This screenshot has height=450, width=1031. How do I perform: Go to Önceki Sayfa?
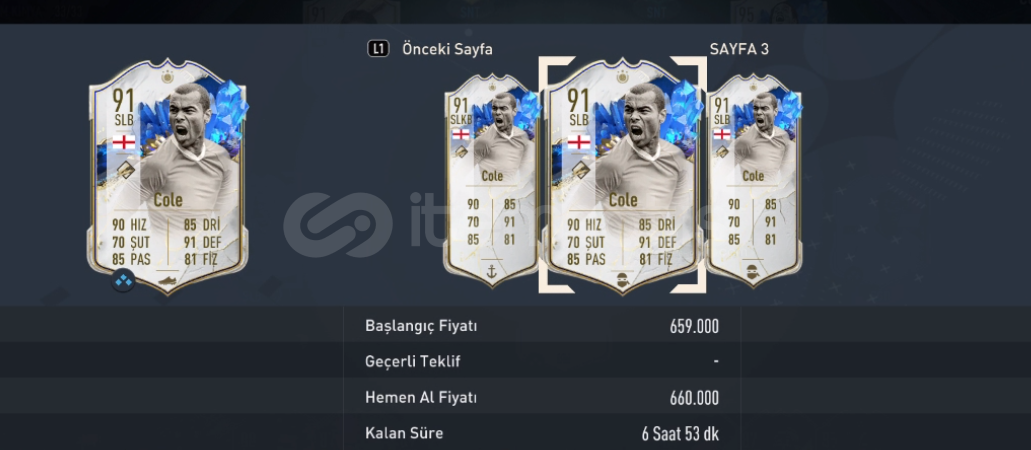coord(447,49)
